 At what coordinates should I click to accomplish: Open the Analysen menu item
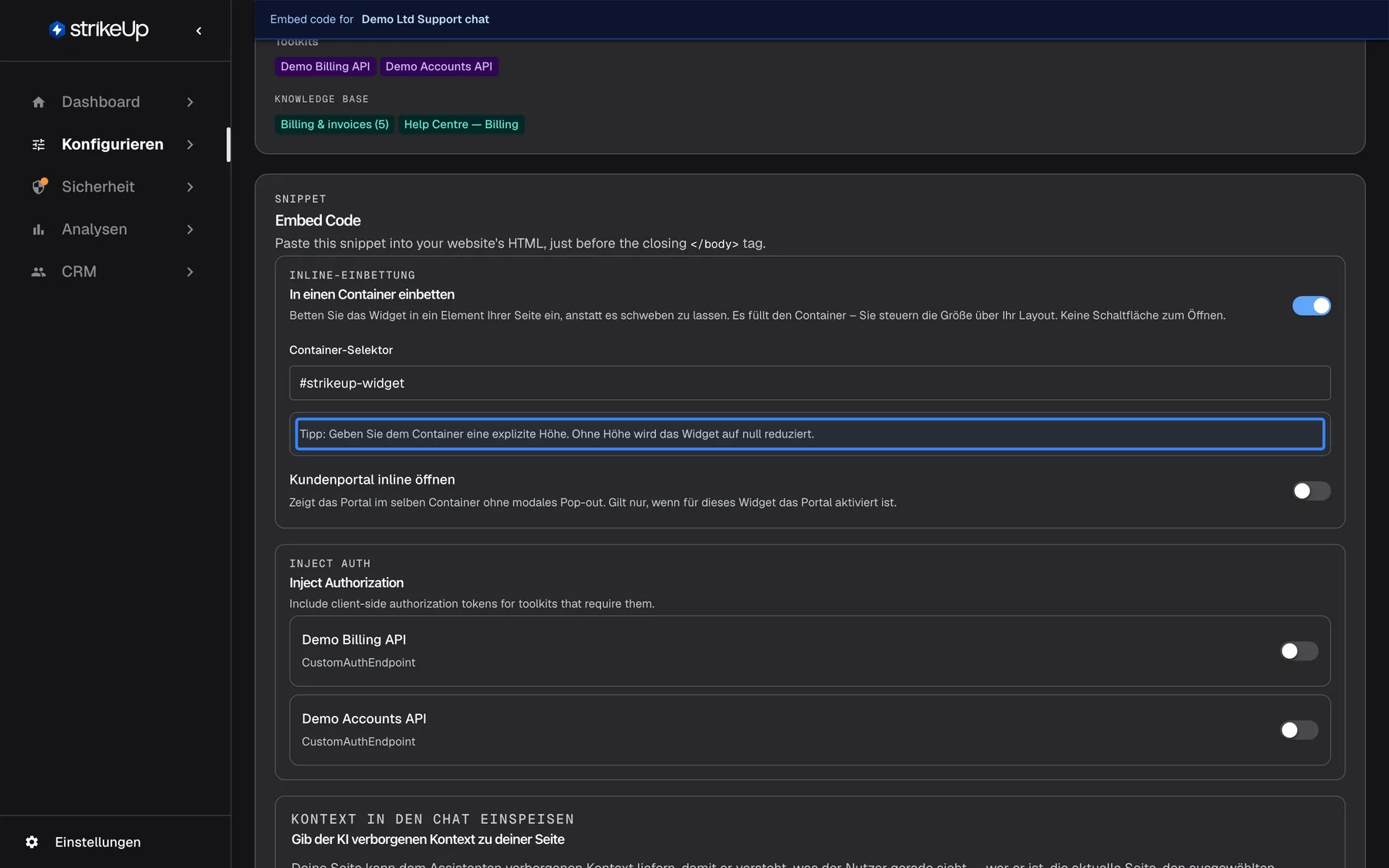click(x=114, y=229)
